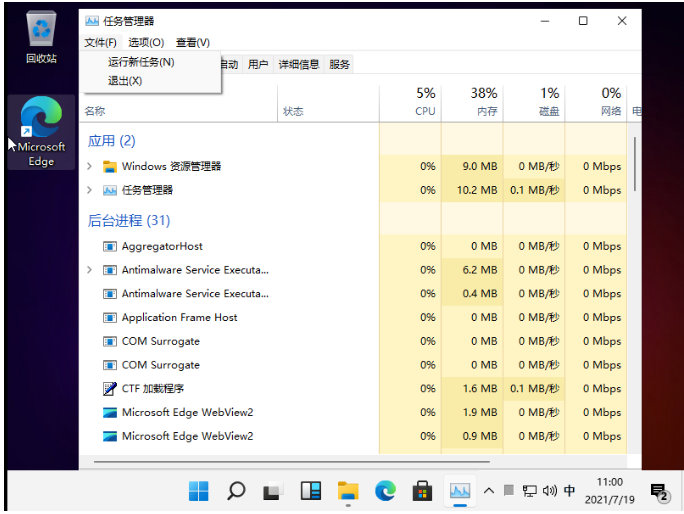Image resolution: width=684 pixels, height=514 pixels.
Task: Select the 回收站 recycle bin desktop icon
Action: (41, 39)
